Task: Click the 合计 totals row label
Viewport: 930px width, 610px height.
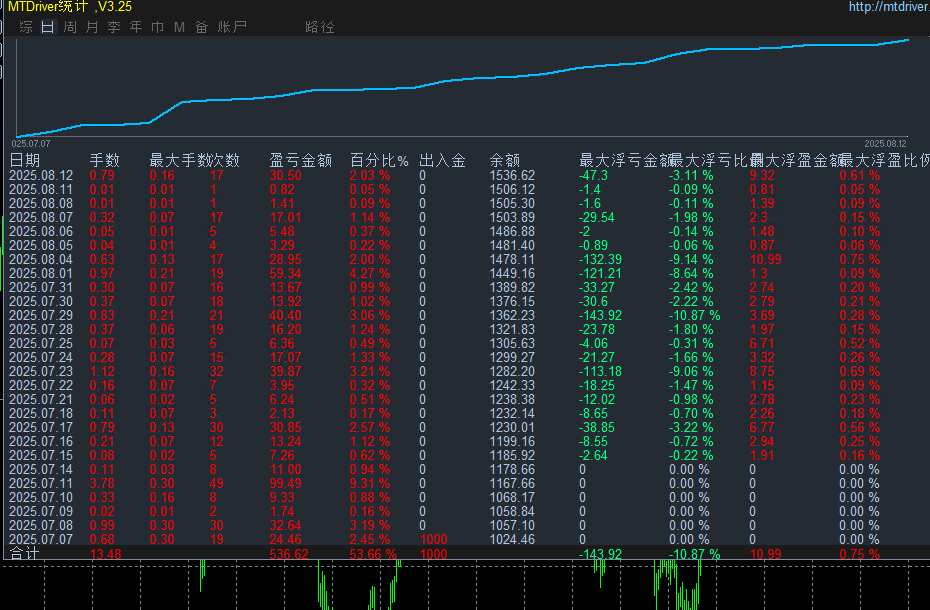Action: coord(24,554)
